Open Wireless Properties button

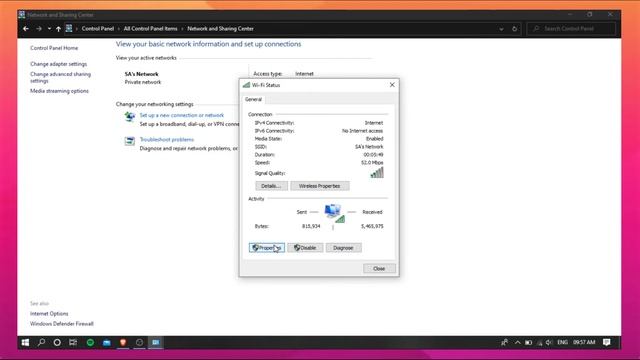(x=319, y=186)
